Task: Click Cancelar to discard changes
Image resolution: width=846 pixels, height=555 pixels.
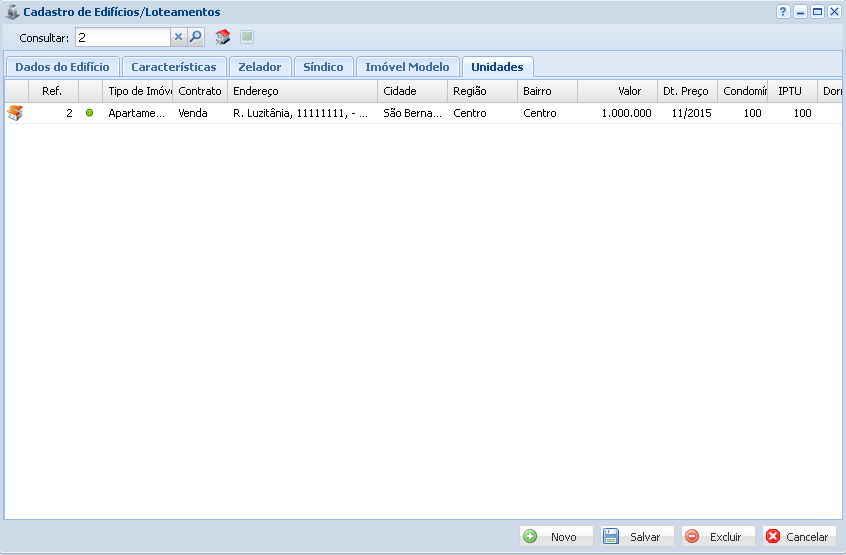Action: 799,537
